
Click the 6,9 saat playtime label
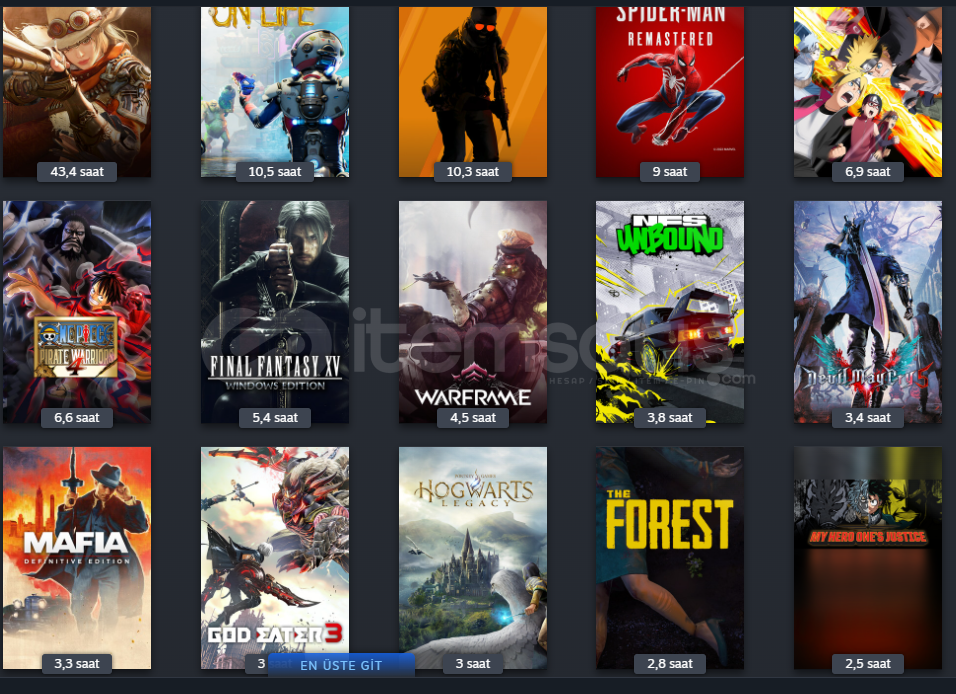click(868, 172)
